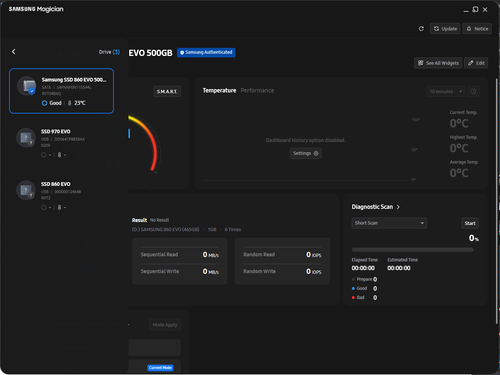Click the refresh icon near Update
The height and width of the screenshot is (375, 500).
point(421,29)
